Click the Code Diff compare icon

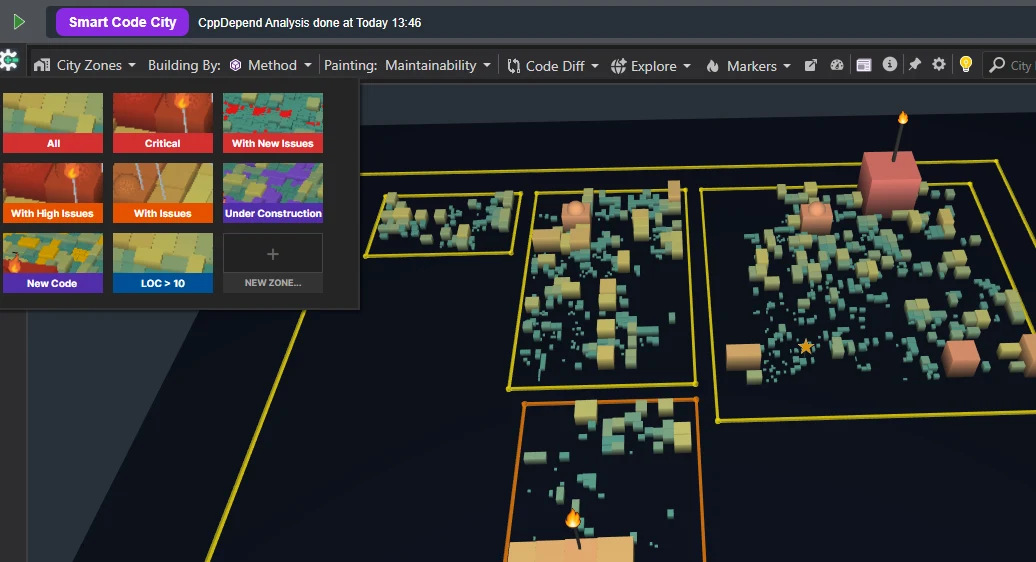coord(513,66)
